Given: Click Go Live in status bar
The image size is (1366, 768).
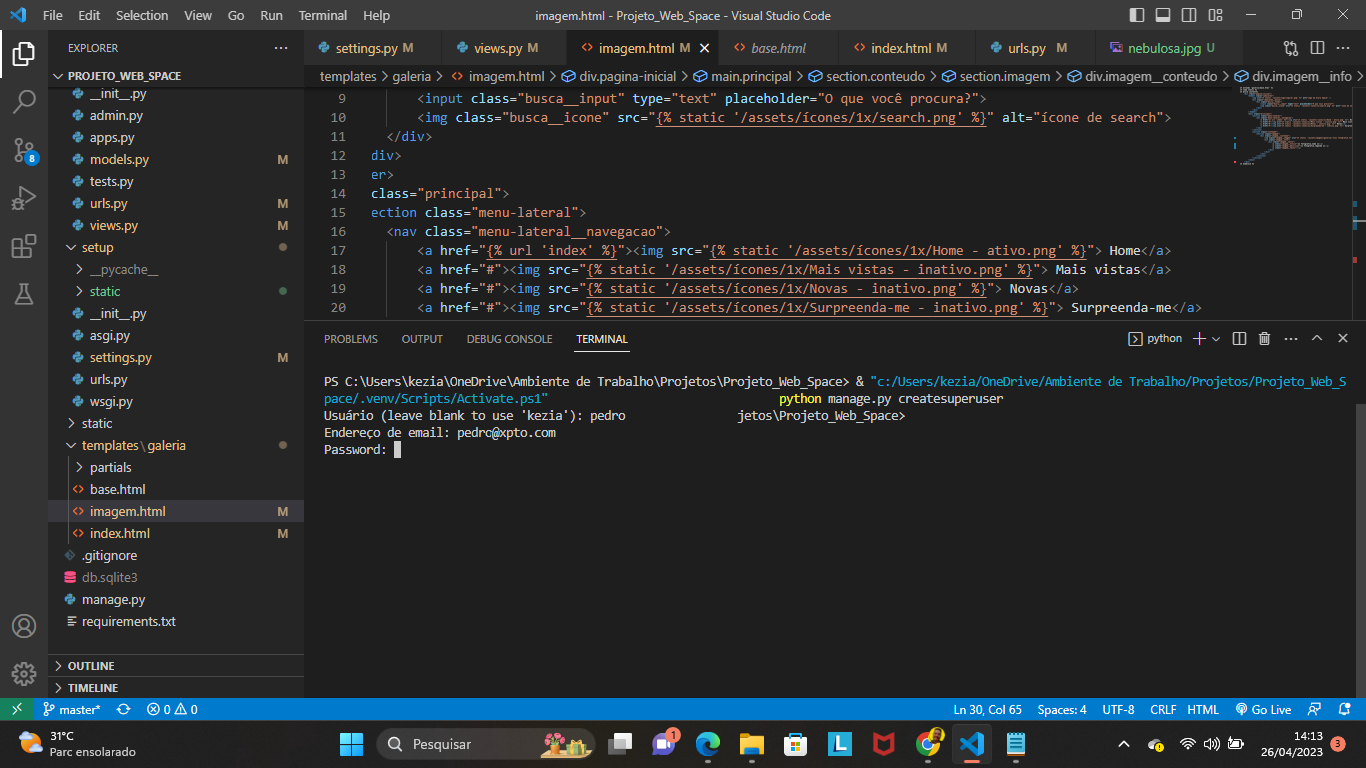Looking at the screenshot, I should pyautogui.click(x=1263, y=709).
